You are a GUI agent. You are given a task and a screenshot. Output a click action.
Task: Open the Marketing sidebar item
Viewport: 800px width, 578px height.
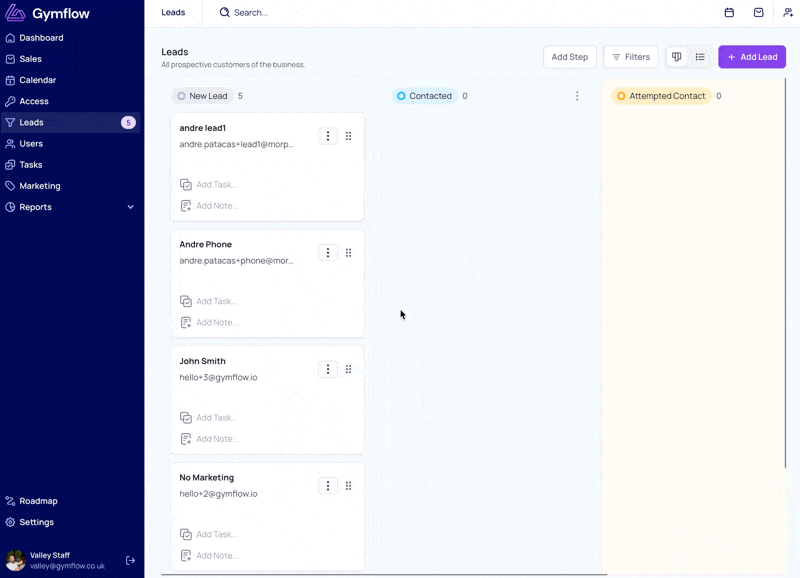70,186
